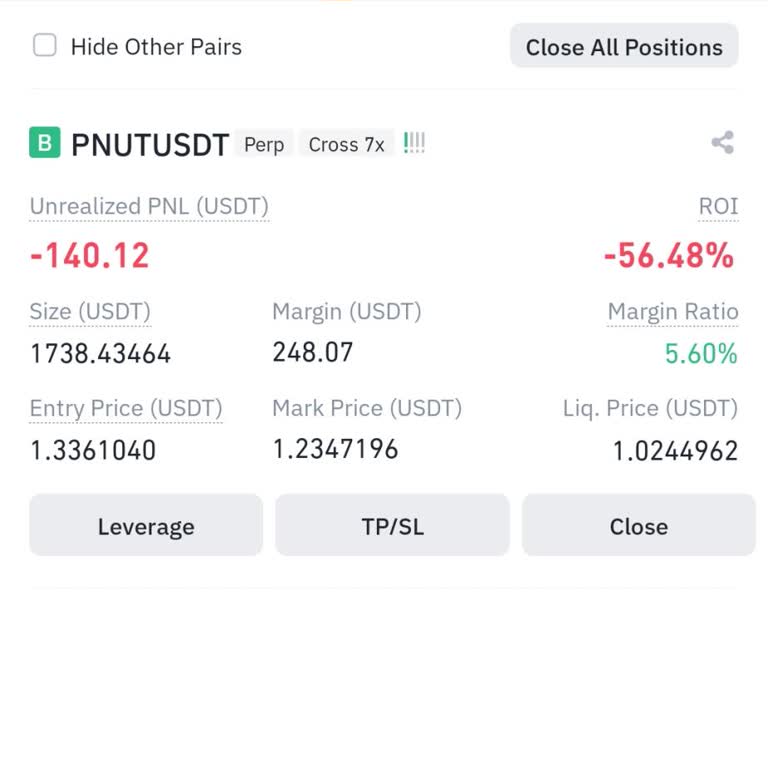Tap the Unrealized PNL (USDT) label

click(x=149, y=207)
